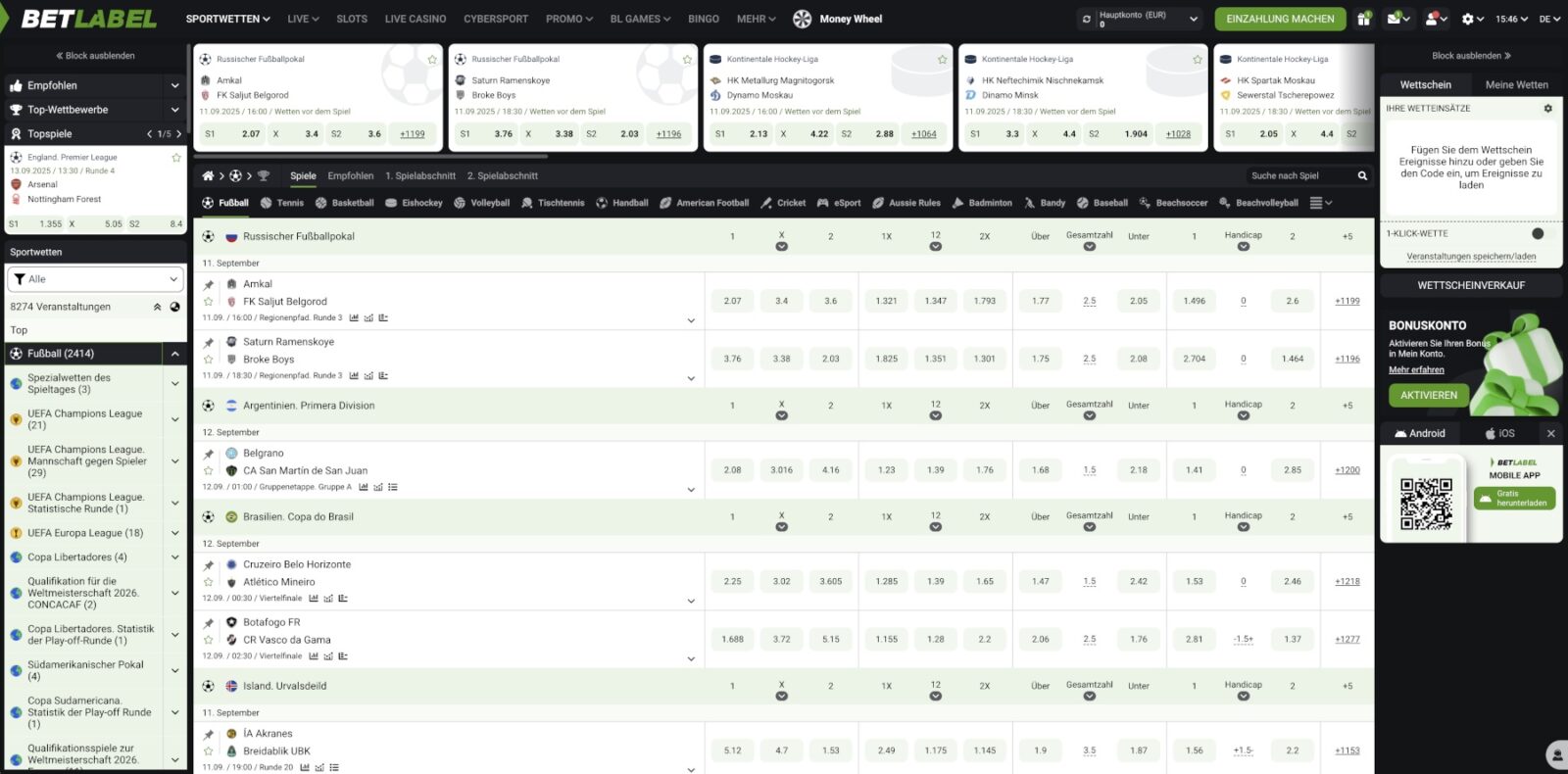The height and width of the screenshot is (774, 1568).
Task: Click the home breadcrumb icon
Action: pyautogui.click(x=208, y=176)
